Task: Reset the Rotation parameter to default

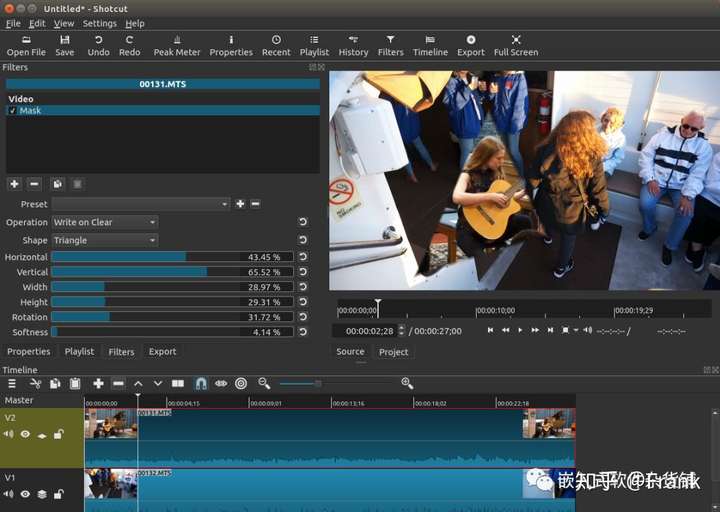Action: point(303,317)
